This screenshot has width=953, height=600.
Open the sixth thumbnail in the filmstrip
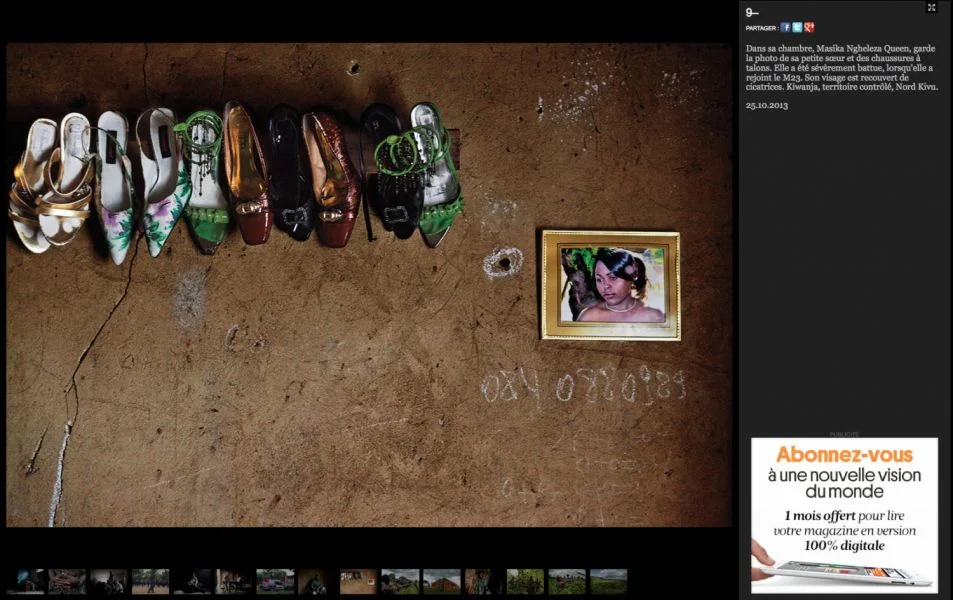click(x=234, y=581)
